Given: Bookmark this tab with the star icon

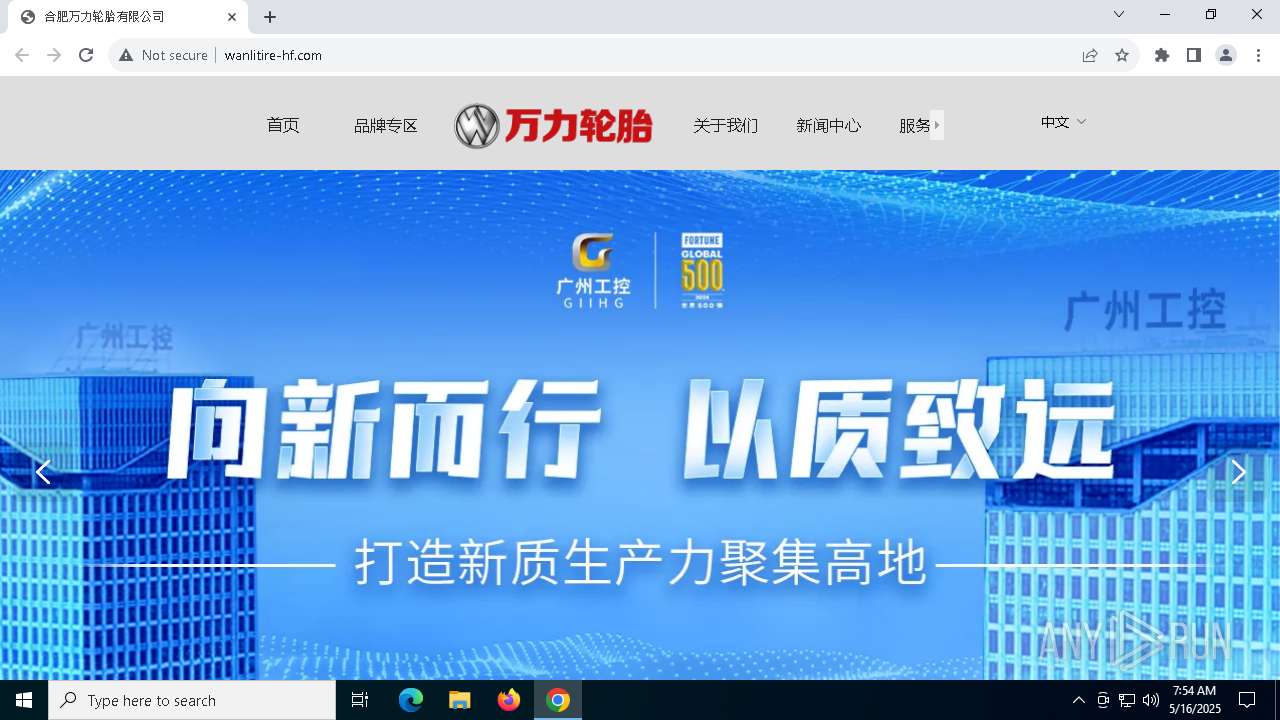Looking at the screenshot, I should click(x=1122, y=55).
